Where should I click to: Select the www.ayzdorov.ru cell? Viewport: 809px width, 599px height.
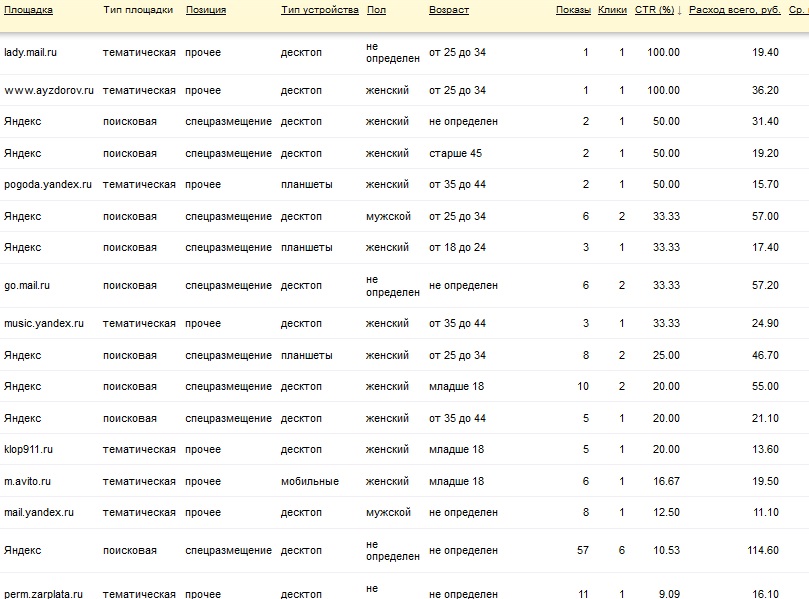coord(49,90)
